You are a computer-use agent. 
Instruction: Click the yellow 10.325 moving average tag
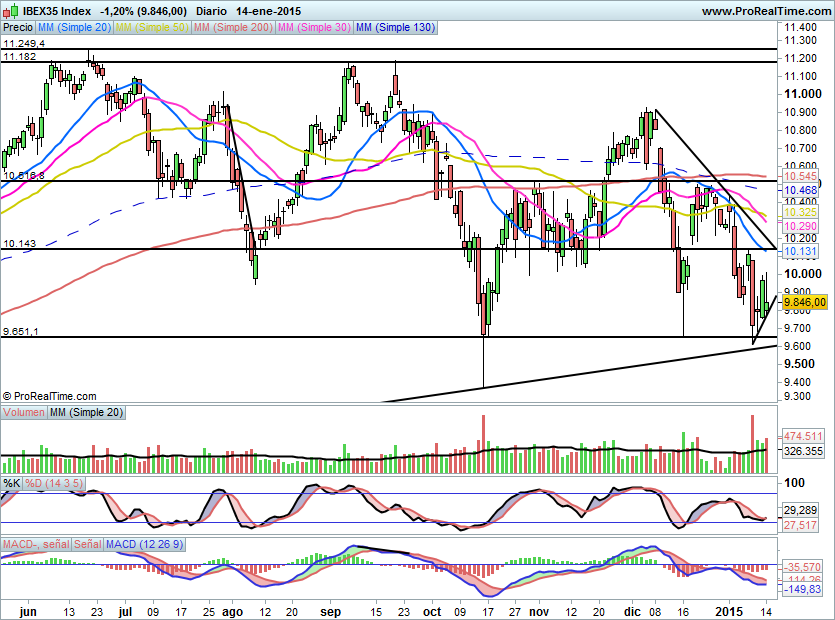[800, 213]
